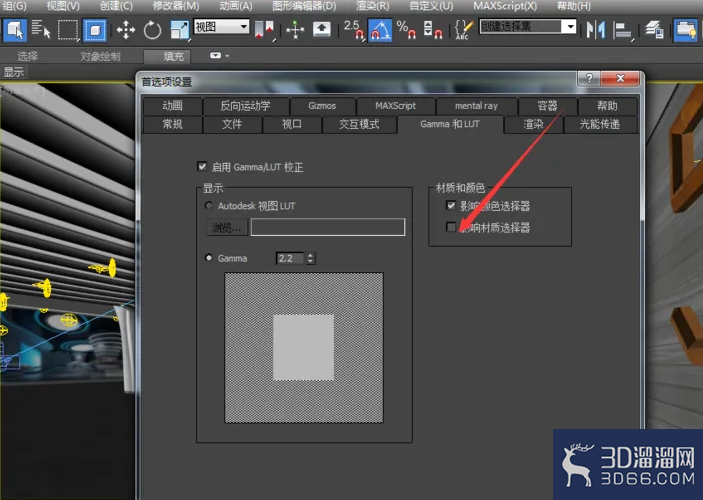The image size is (703, 500).
Task: Select Autodesk 视图 LUT radio button
Action: [208, 205]
